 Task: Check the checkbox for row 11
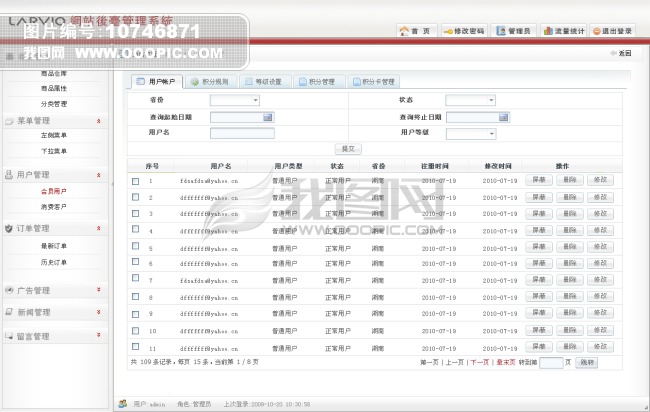coord(136,346)
